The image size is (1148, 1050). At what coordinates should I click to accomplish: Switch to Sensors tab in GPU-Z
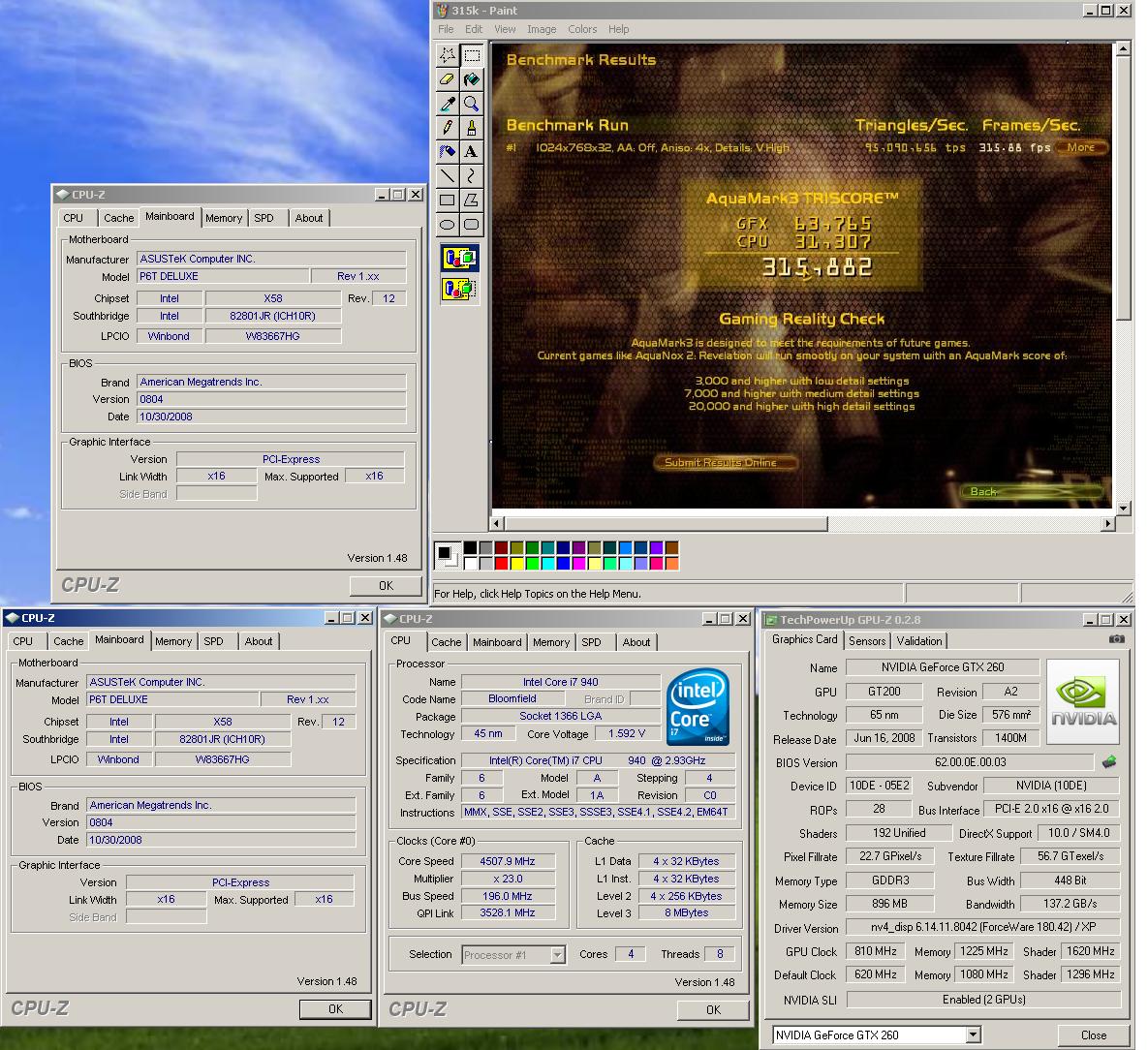867,640
